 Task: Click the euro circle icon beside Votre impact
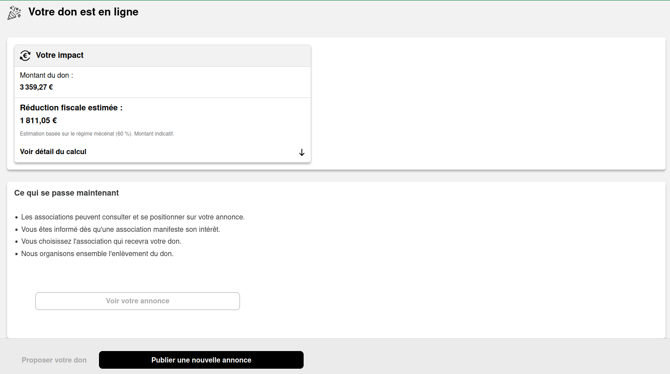pyautogui.click(x=25, y=56)
